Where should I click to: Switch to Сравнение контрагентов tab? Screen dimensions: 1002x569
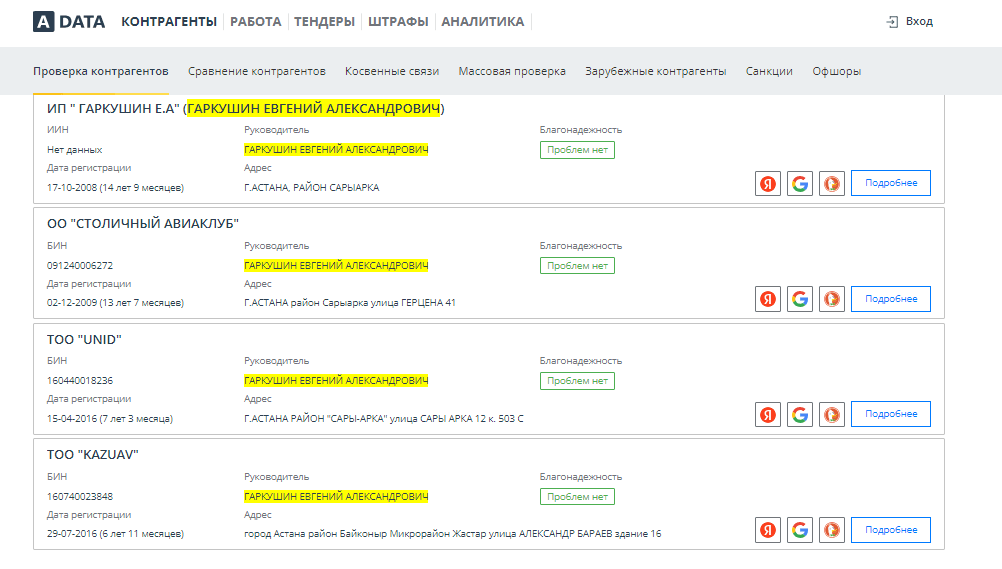tap(257, 71)
